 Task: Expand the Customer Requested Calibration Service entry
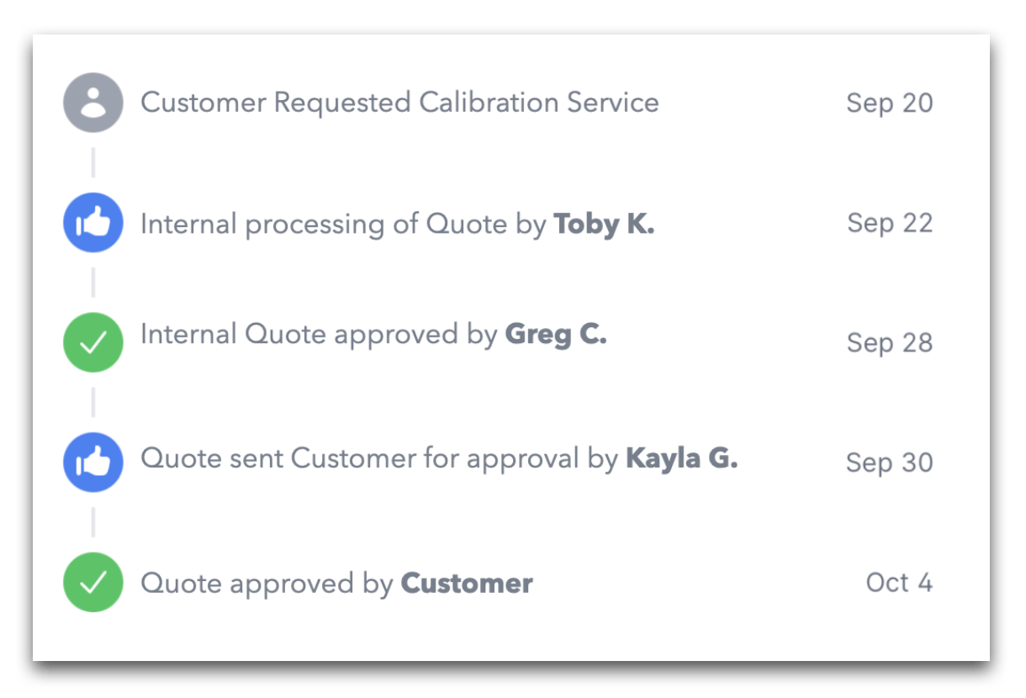pos(401,102)
